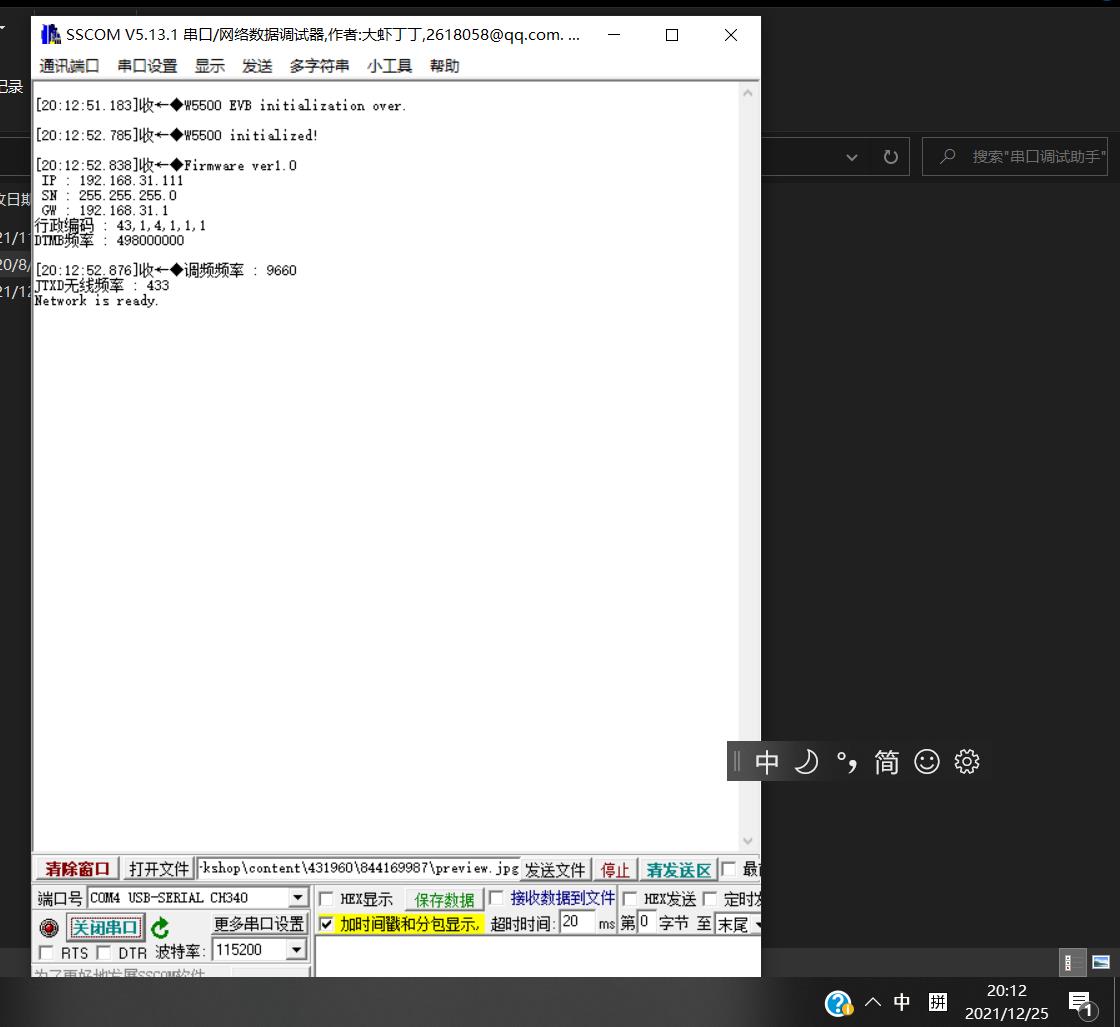Open the 通讯端口 menu
1120x1027 pixels.
coord(69,66)
